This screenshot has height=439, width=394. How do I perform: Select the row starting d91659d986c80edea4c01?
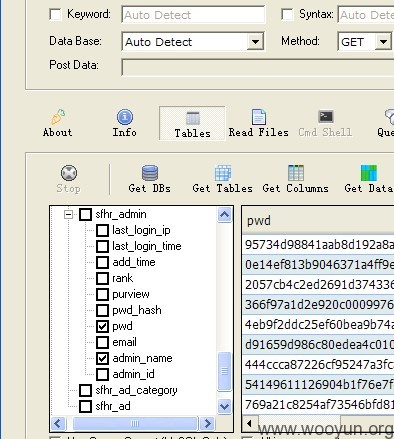coord(318,345)
